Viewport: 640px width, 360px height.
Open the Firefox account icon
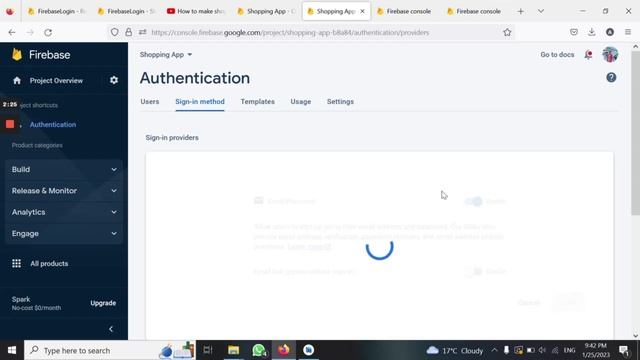click(x=610, y=32)
